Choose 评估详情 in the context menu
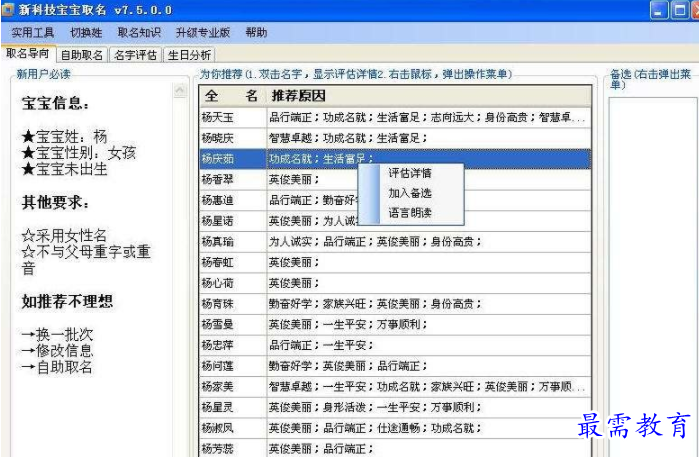The width and height of the screenshot is (699, 457). pyautogui.click(x=410, y=173)
